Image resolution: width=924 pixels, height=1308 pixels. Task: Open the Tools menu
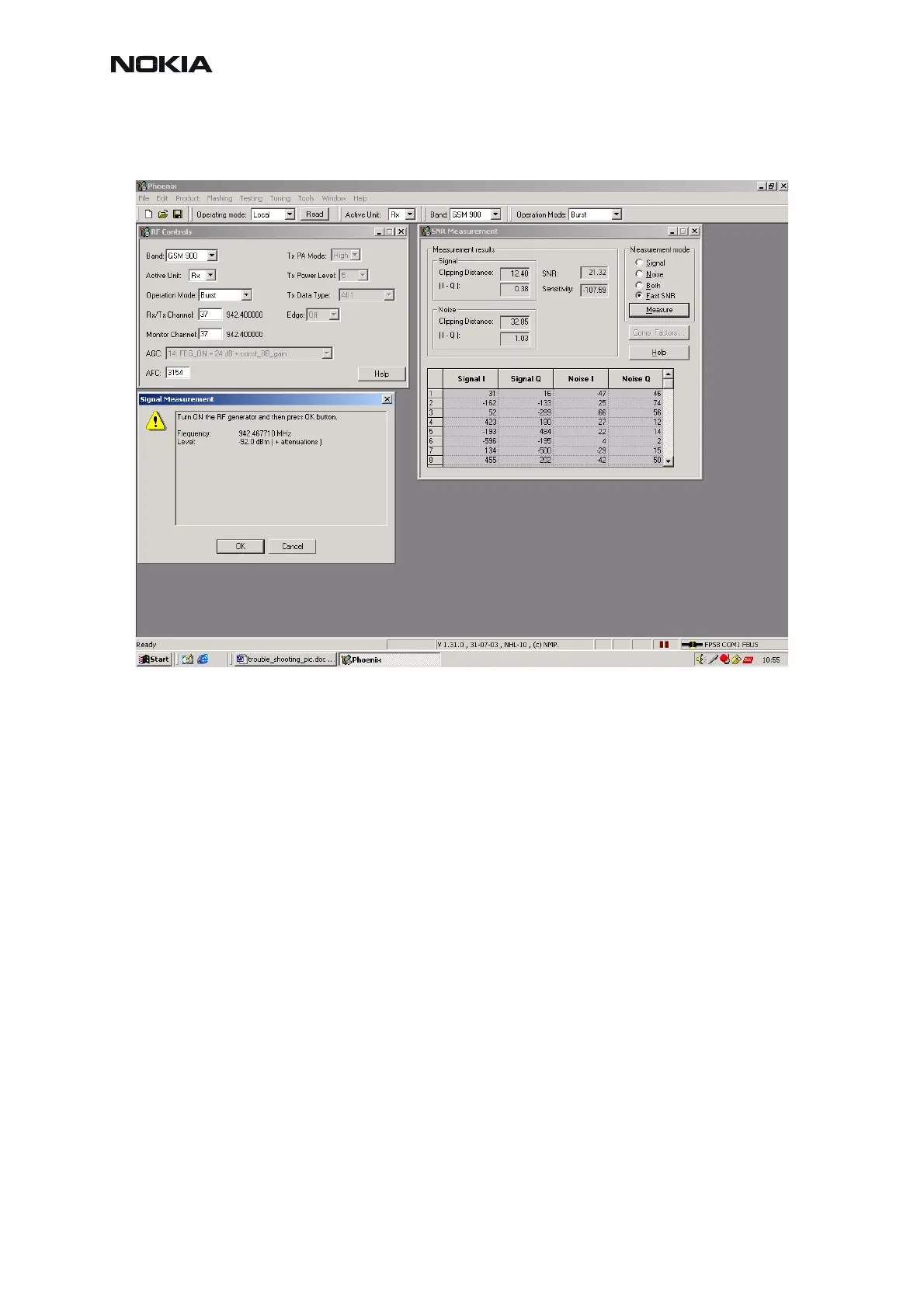tap(306, 199)
